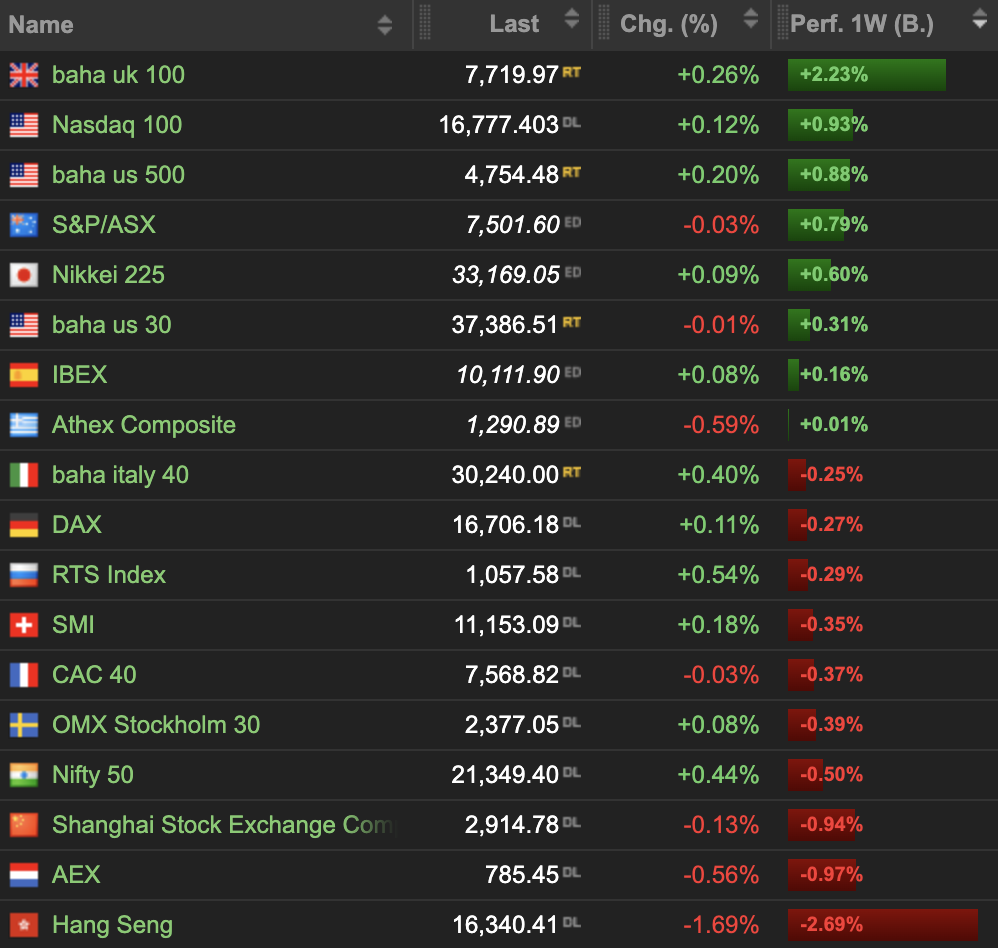Open the baha uk 100 index

pos(118,75)
